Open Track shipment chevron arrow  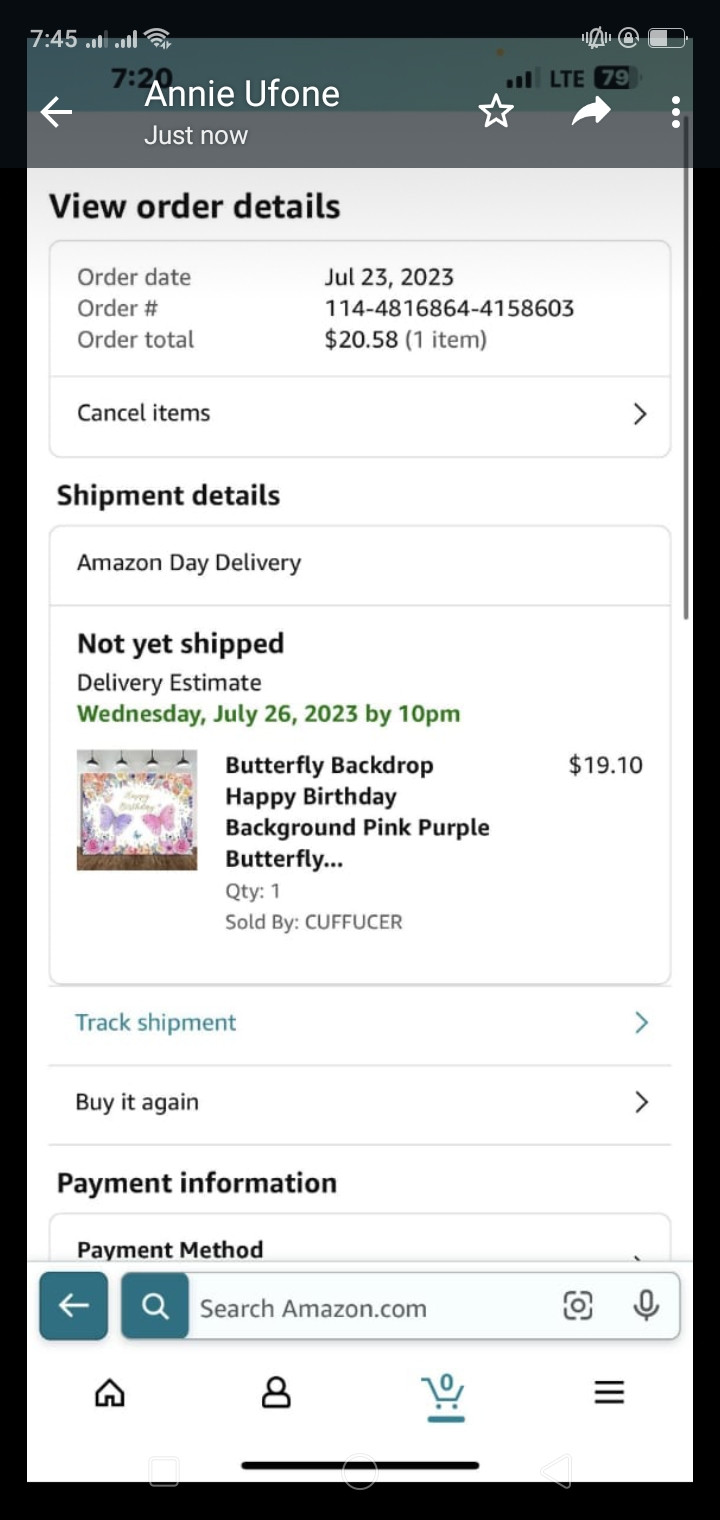coord(641,1023)
